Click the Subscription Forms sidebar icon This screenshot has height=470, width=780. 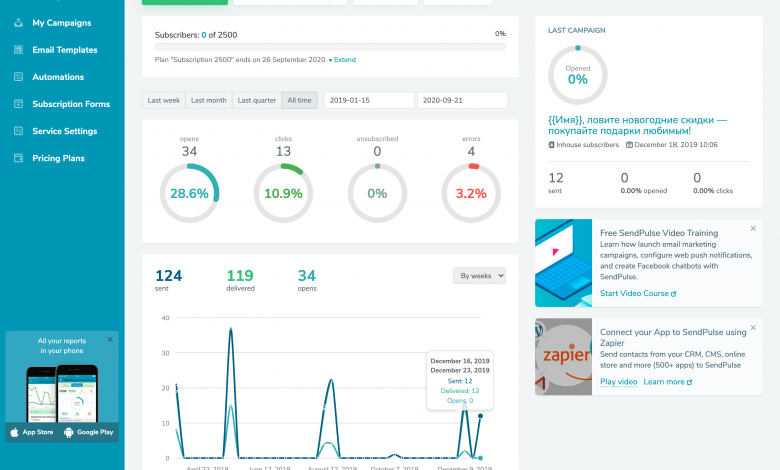tap(18, 103)
